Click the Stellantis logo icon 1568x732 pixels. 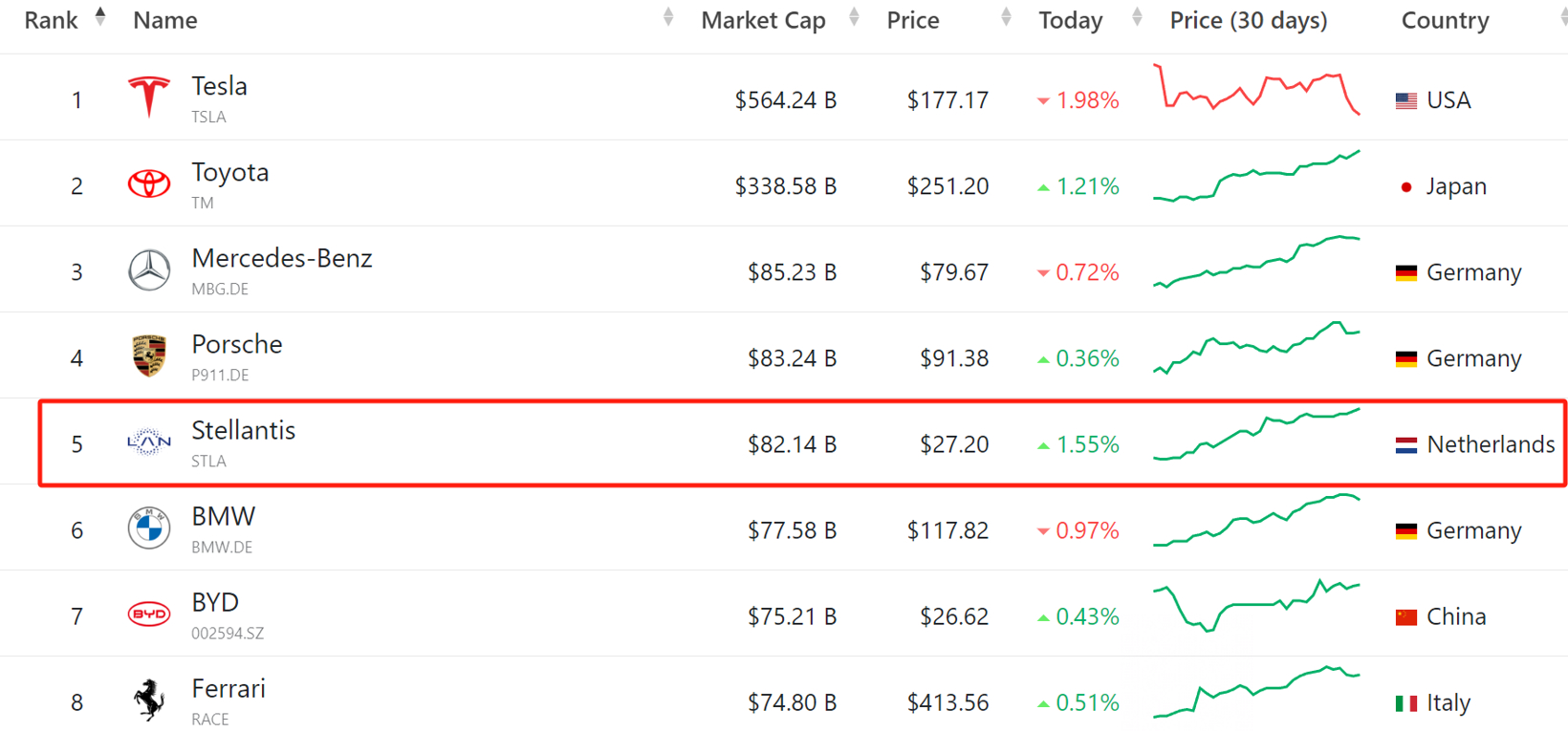point(149,441)
